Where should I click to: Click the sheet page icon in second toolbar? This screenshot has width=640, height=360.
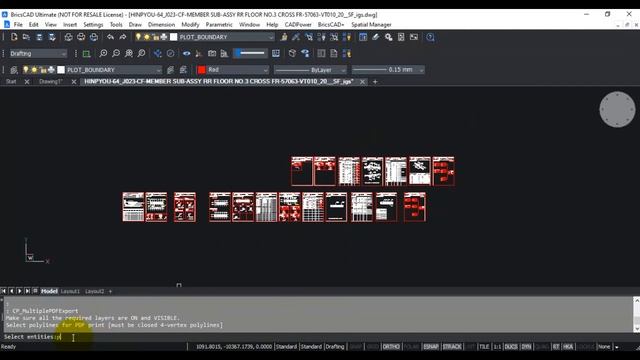pos(334,53)
